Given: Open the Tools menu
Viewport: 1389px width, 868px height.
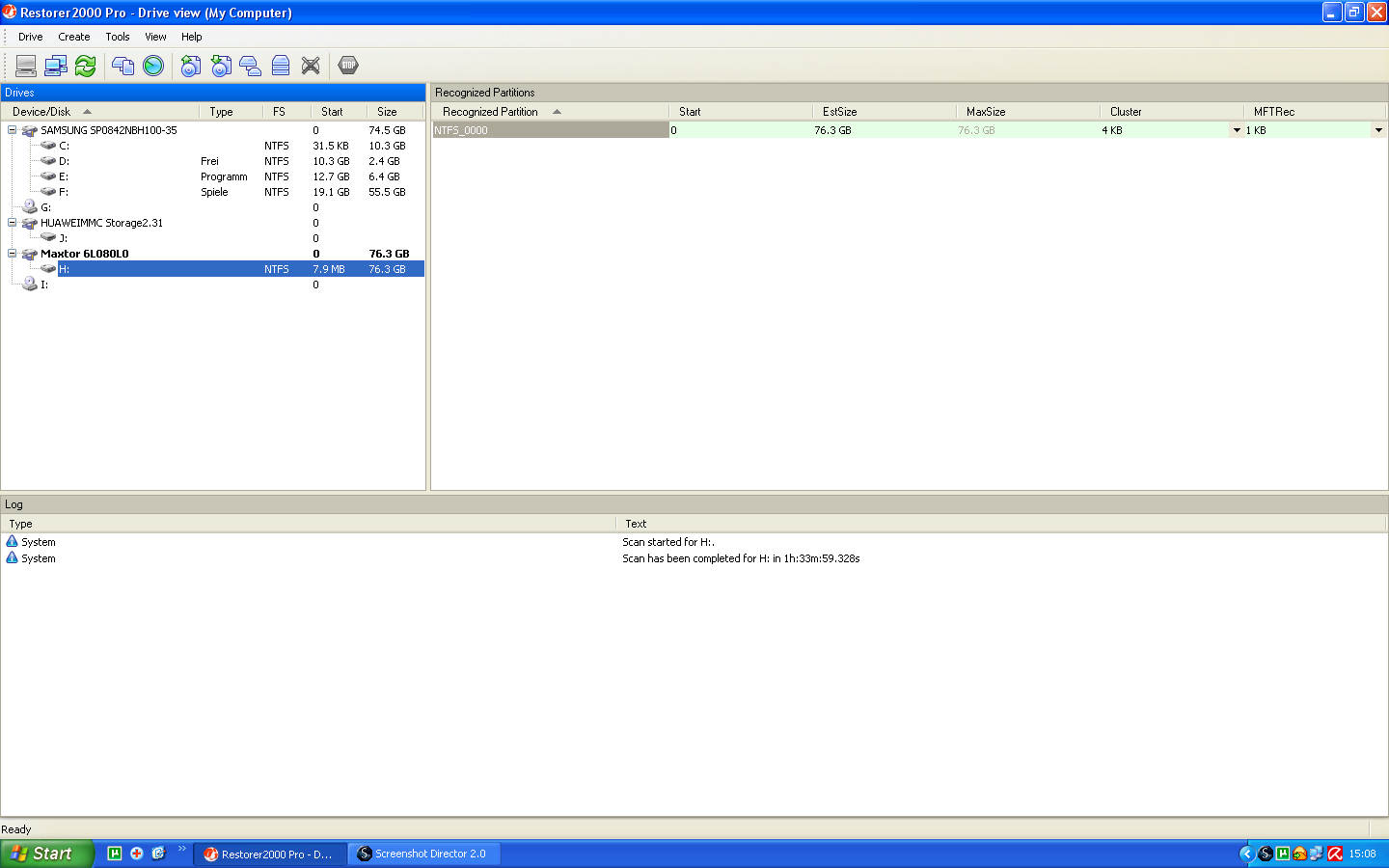Looking at the screenshot, I should point(118,37).
